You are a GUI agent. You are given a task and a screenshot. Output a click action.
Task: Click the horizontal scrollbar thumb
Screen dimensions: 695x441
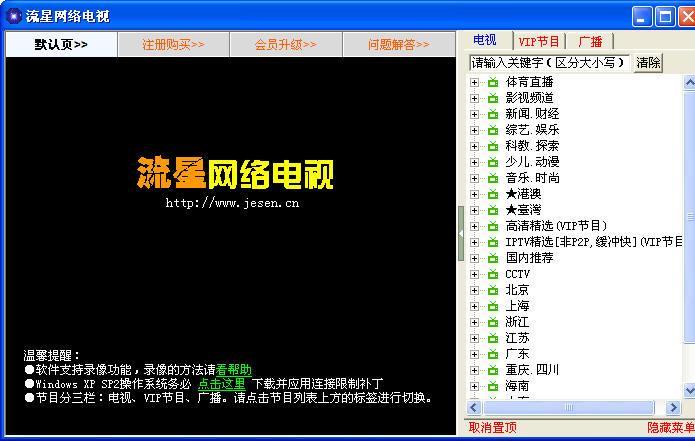(x=569, y=407)
